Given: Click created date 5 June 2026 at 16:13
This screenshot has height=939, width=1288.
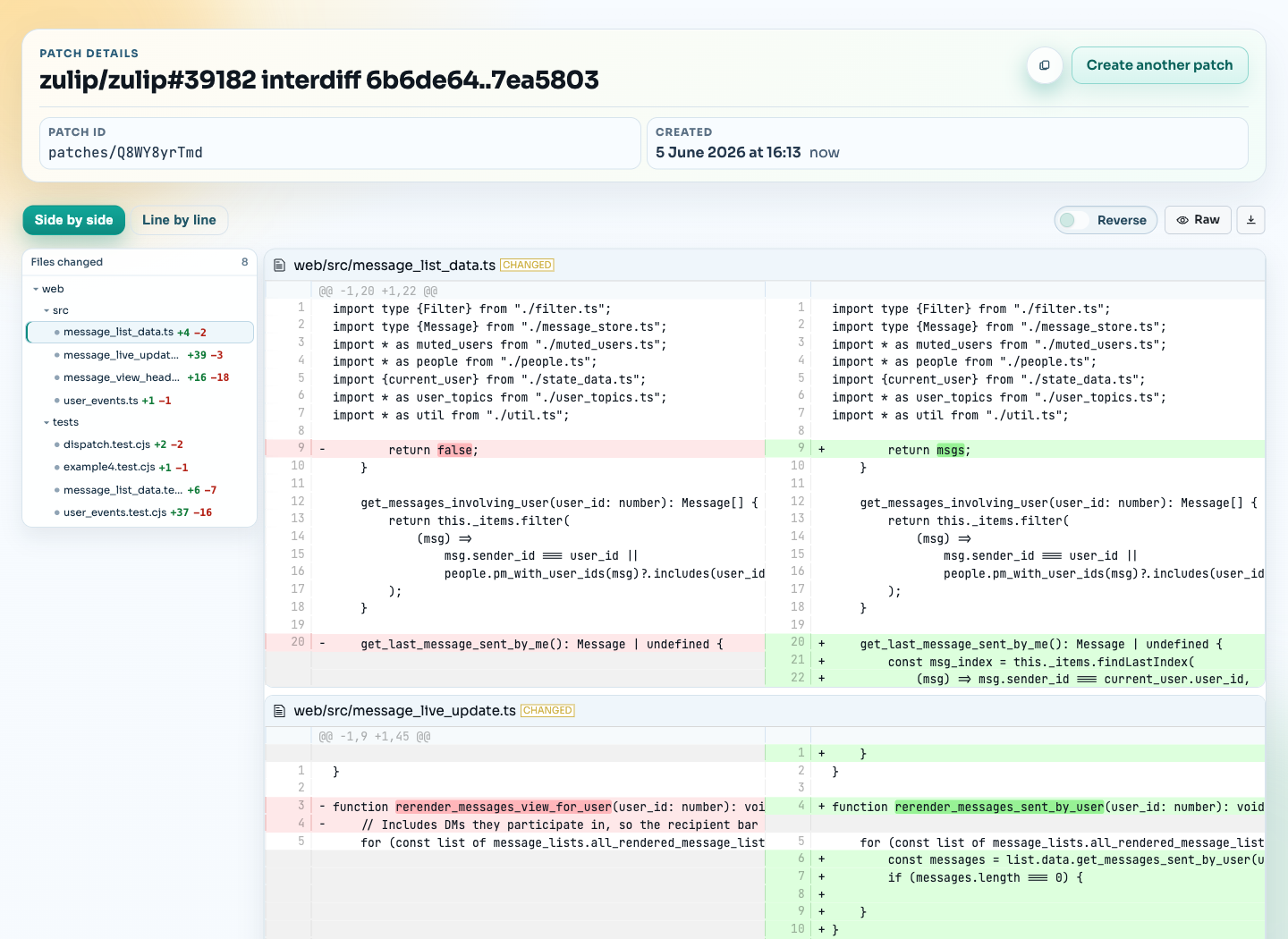Looking at the screenshot, I should click(x=728, y=152).
